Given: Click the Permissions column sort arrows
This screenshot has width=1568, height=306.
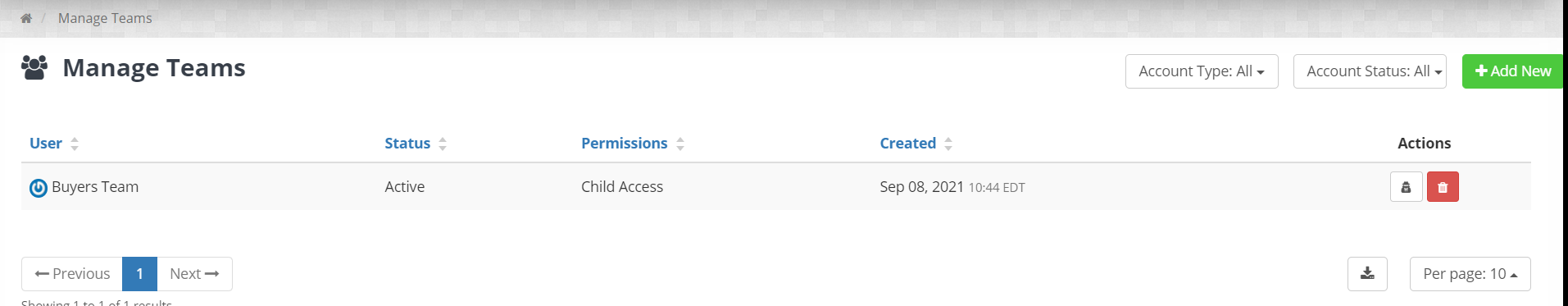Looking at the screenshot, I should click(x=680, y=144).
